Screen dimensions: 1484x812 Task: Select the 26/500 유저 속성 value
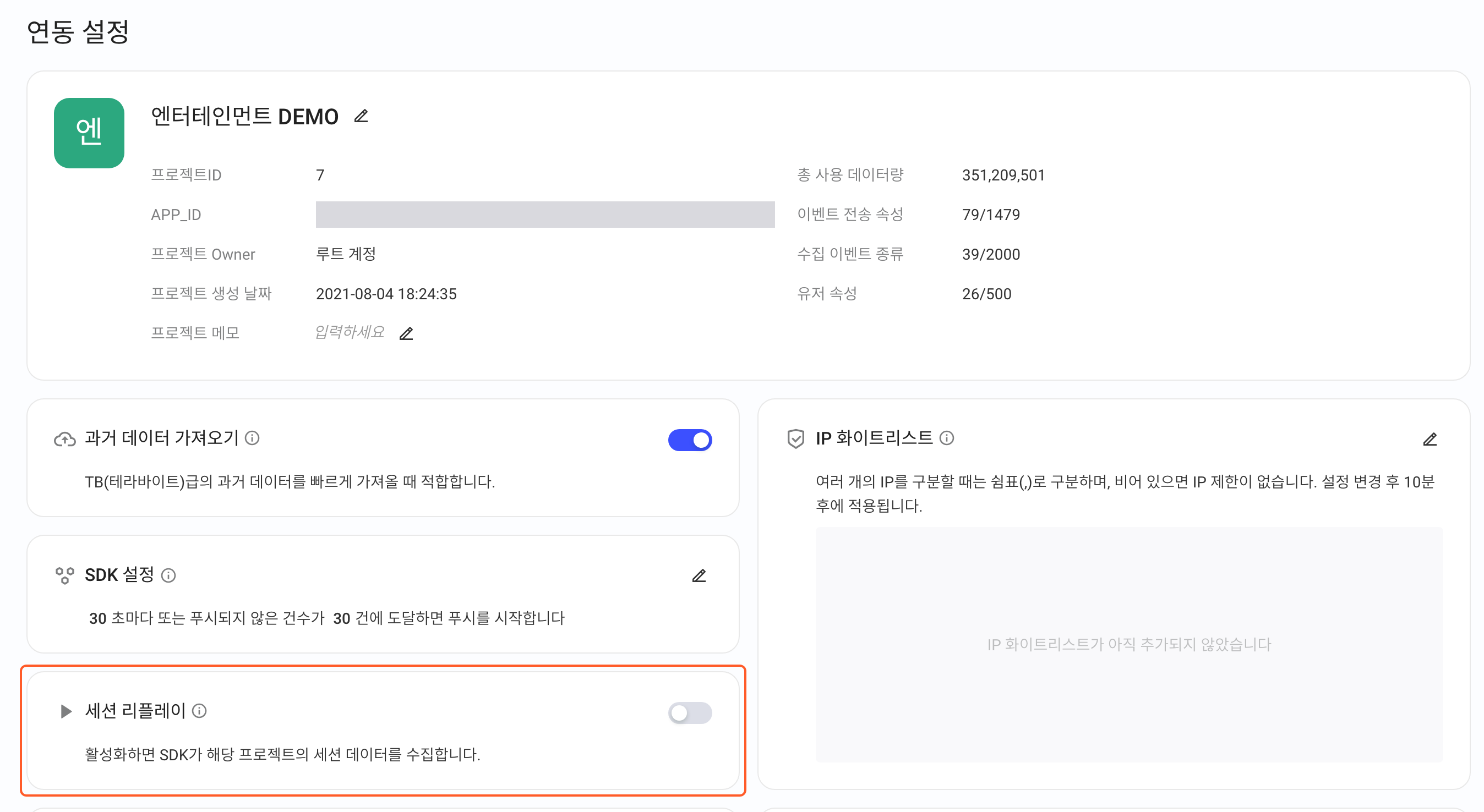click(x=986, y=294)
